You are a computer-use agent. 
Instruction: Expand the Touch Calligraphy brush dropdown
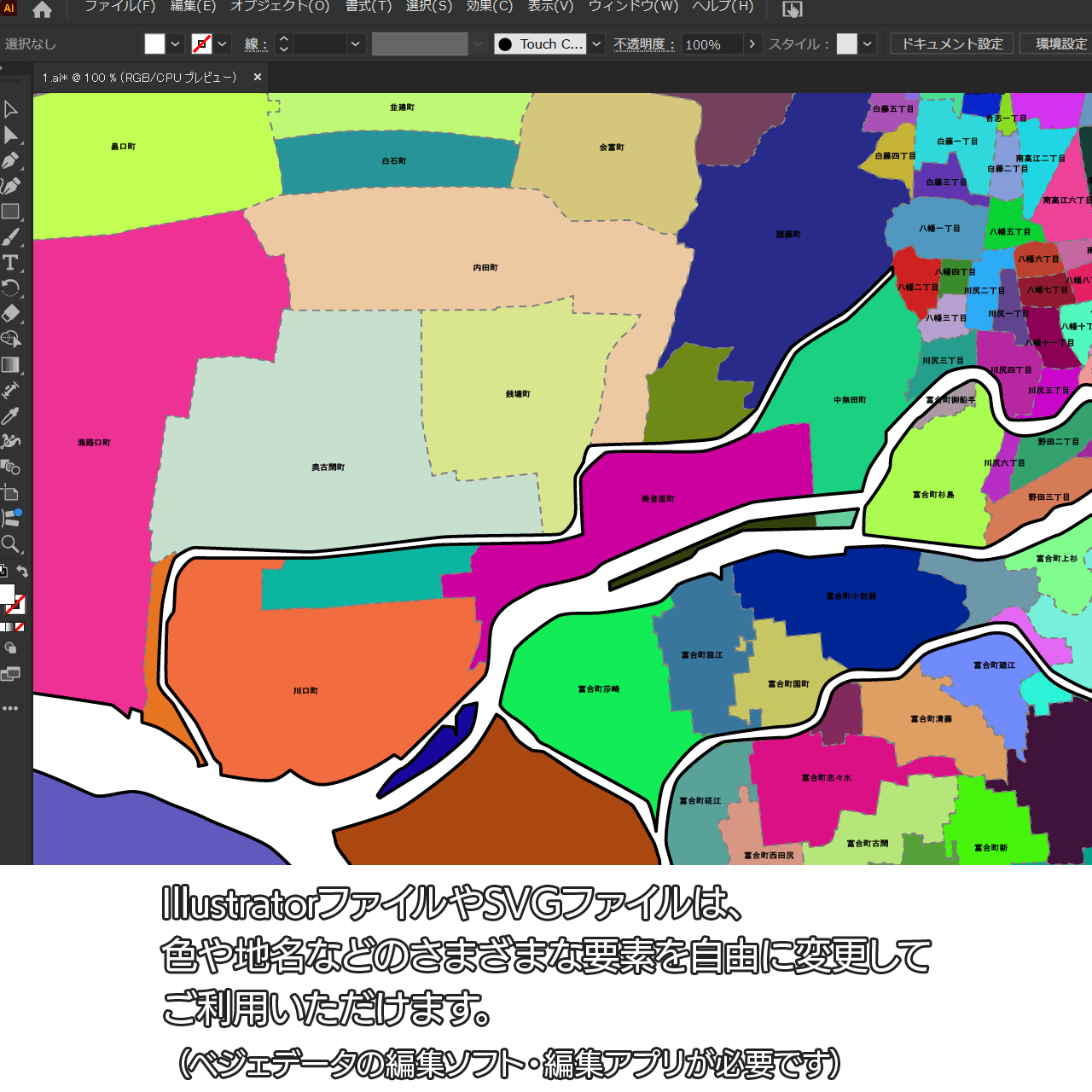(597, 44)
